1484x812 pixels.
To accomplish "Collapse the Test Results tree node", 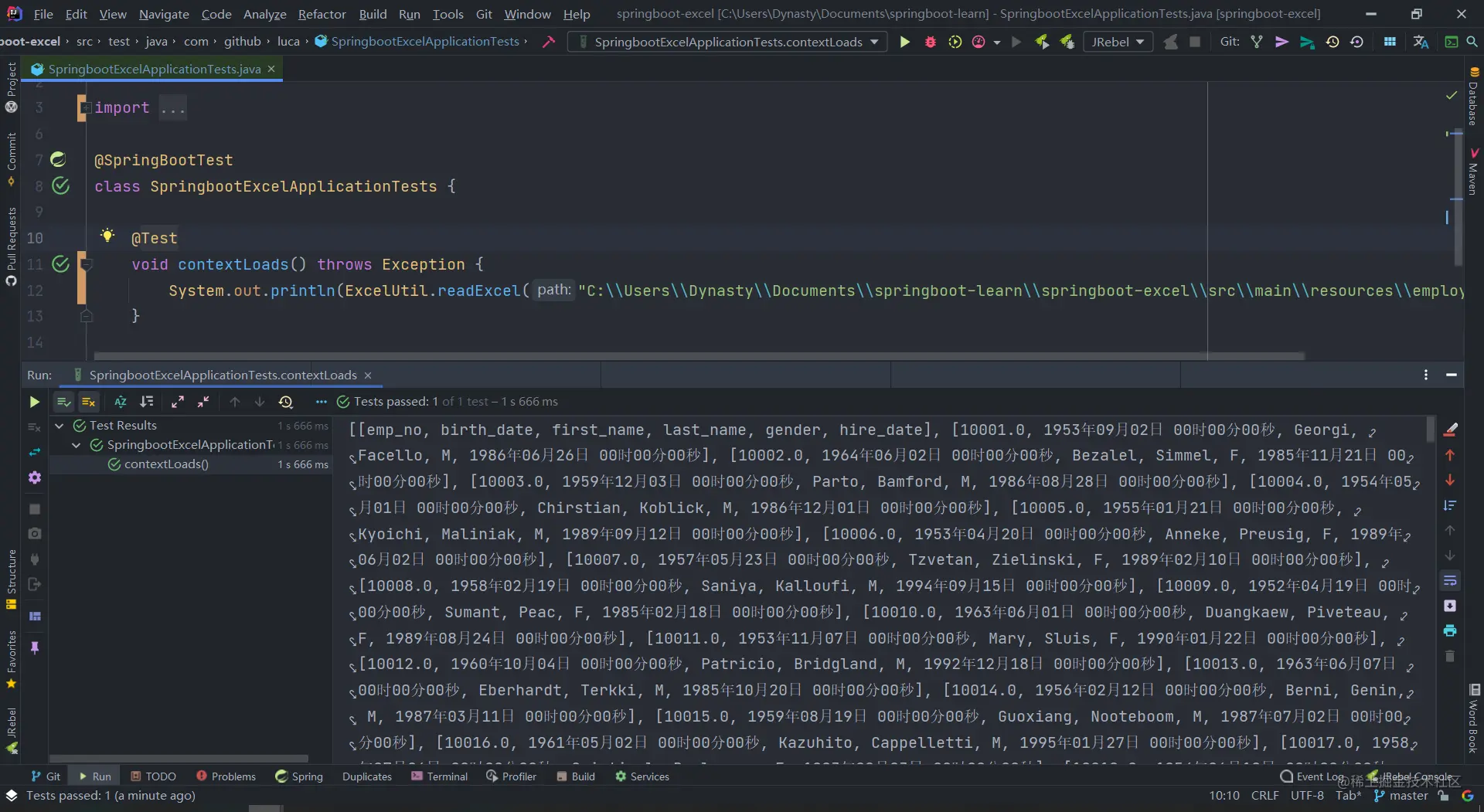I will tap(60, 426).
